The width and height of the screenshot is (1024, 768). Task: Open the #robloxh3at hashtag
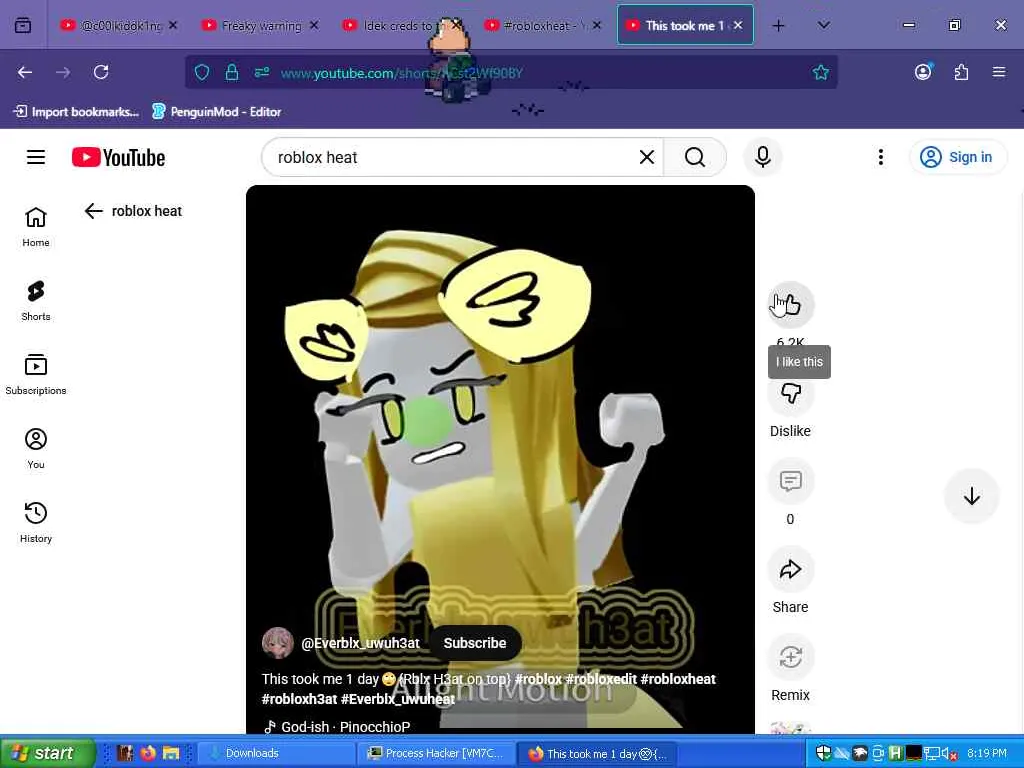(x=300, y=699)
